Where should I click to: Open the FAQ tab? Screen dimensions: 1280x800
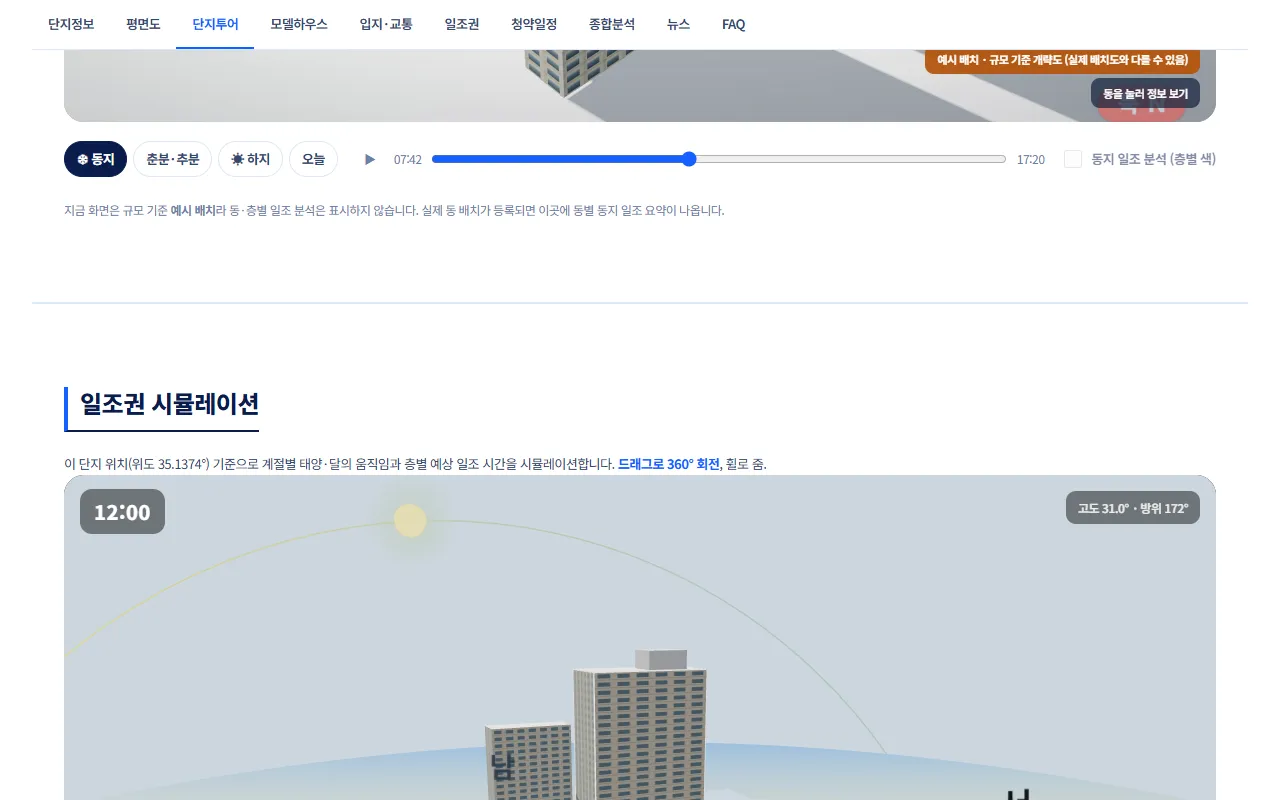(734, 24)
